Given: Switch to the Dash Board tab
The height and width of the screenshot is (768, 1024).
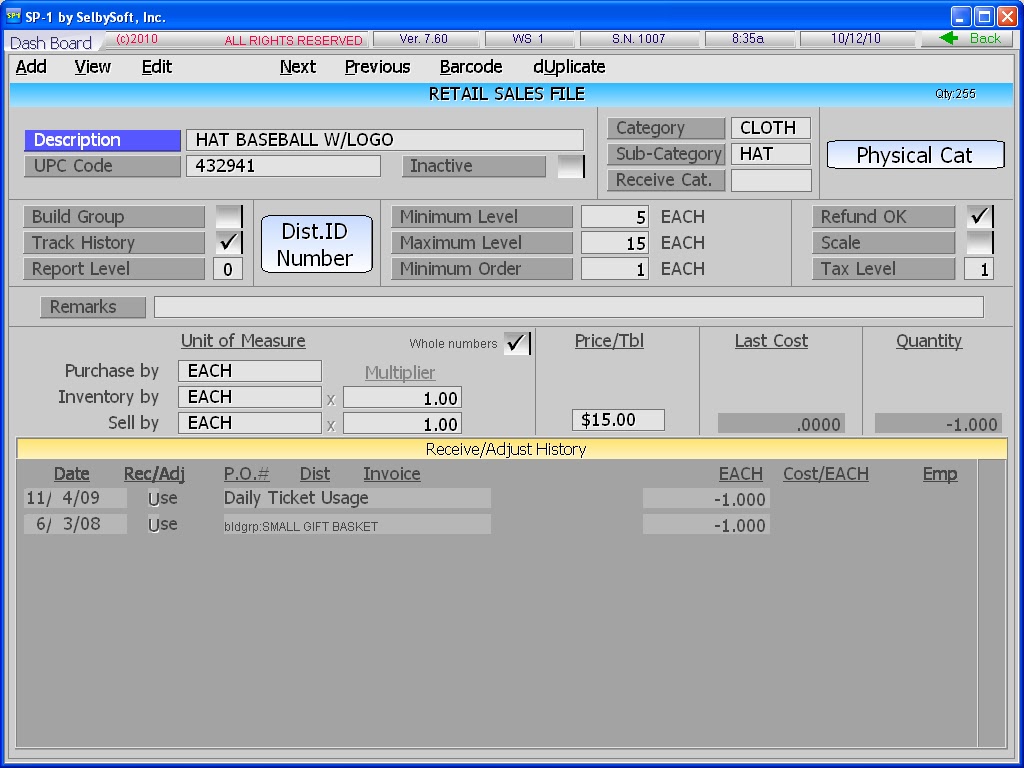Looking at the screenshot, I should coord(50,42).
